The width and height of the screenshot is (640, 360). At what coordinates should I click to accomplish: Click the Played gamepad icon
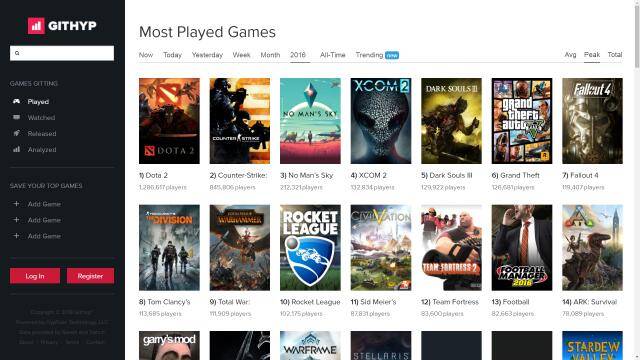click(x=16, y=101)
